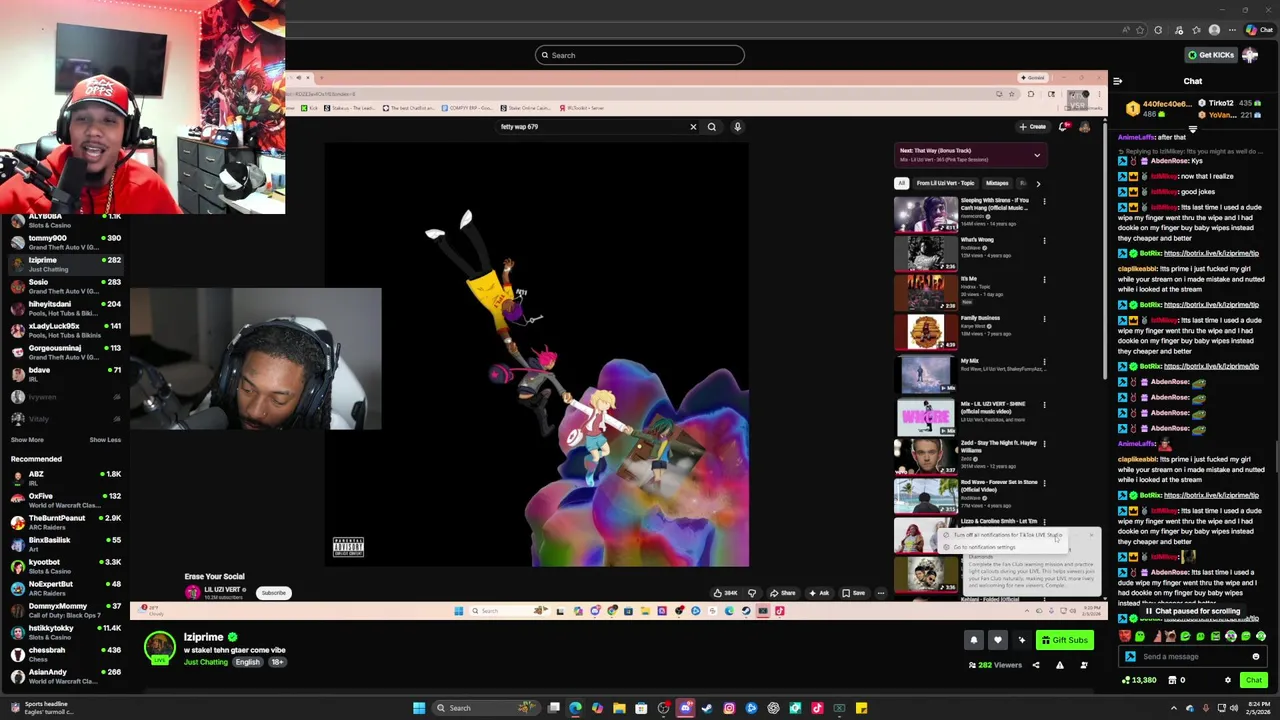The image size is (1280, 720).
Task: Open bdave channel in sidebar
Action: click(x=65, y=374)
